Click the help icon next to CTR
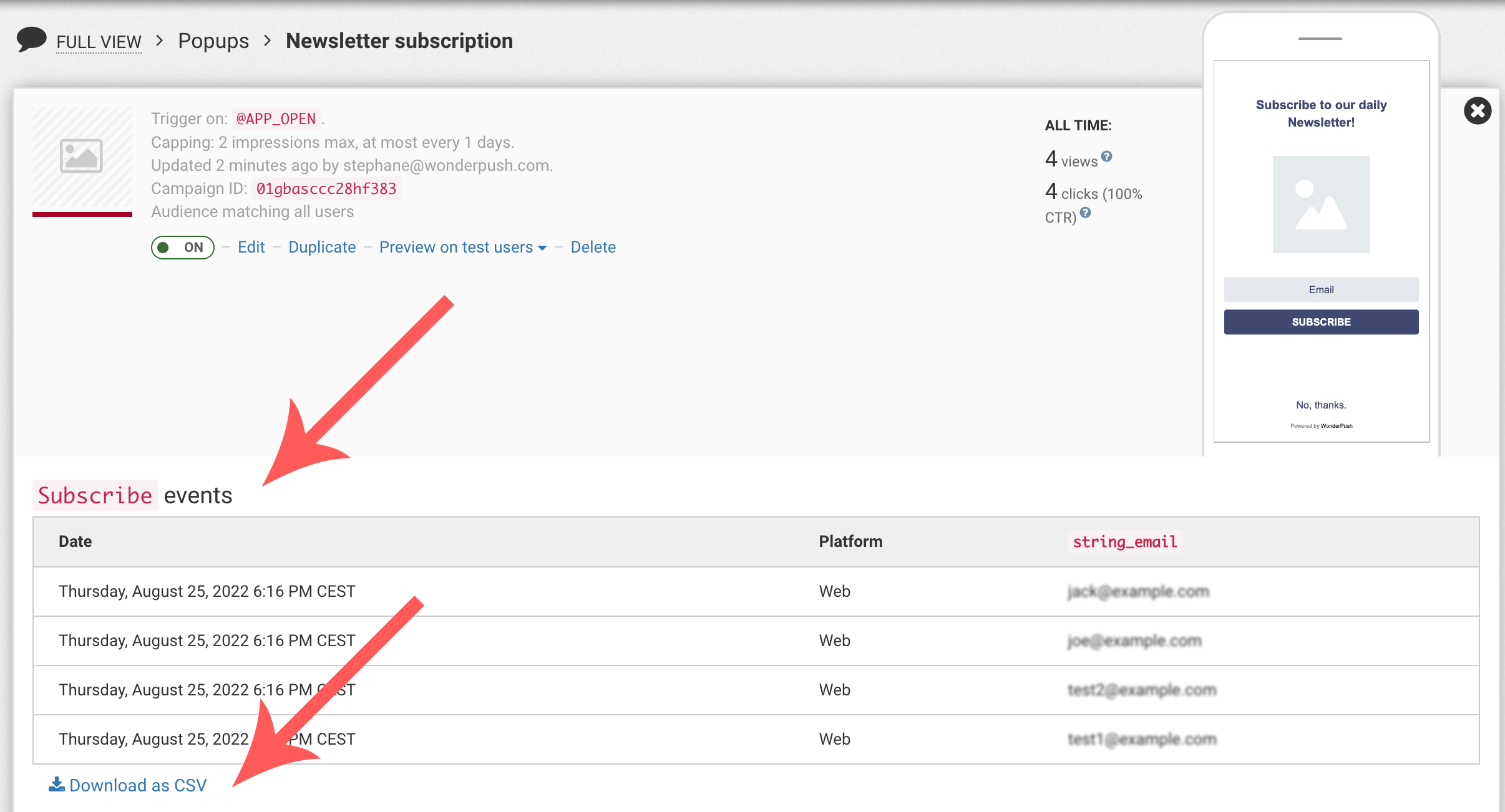This screenshot has width=1505, height=812. [x=1086, y=213]
